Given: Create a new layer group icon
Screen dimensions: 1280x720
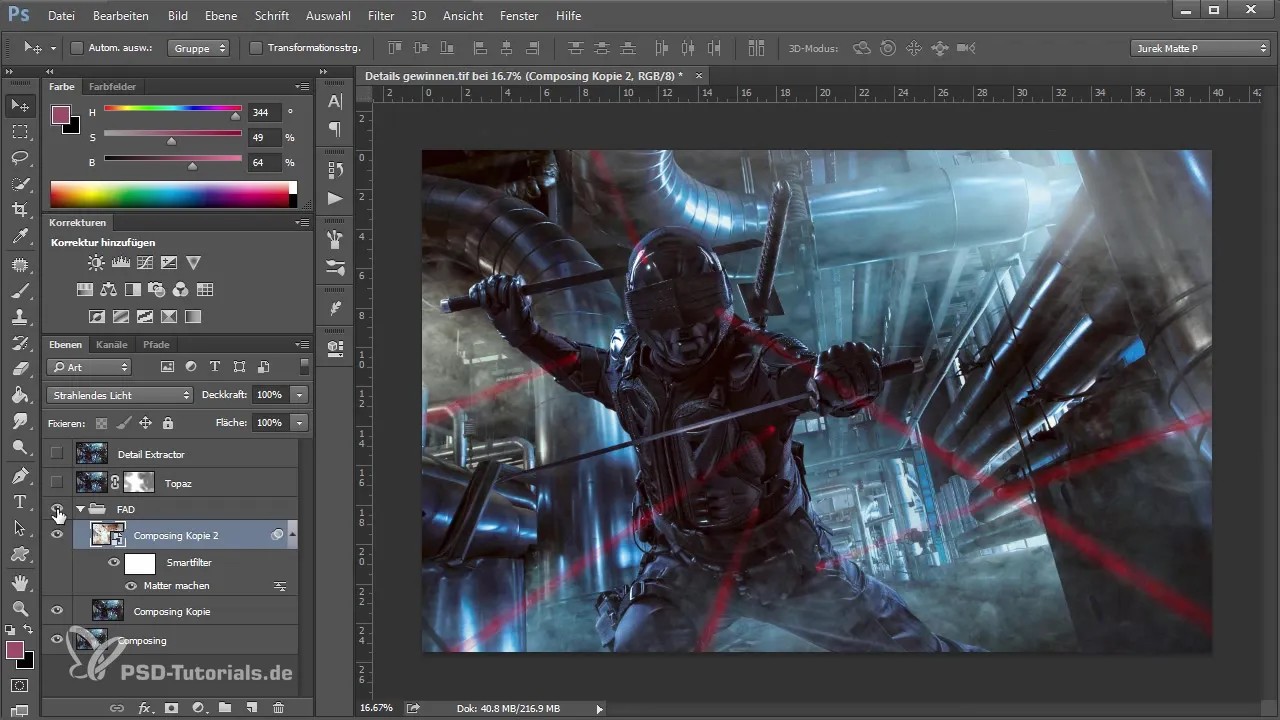Looking at the screenshot, I should coord(225,708).
